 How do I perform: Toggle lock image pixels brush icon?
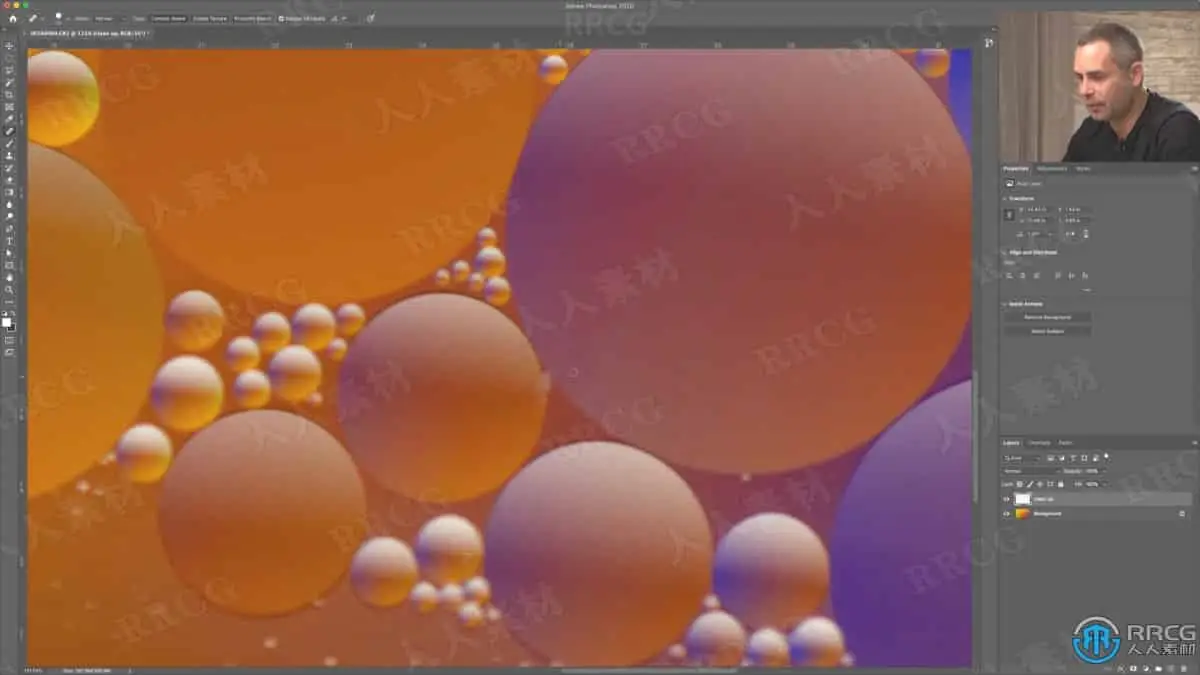1030,484
